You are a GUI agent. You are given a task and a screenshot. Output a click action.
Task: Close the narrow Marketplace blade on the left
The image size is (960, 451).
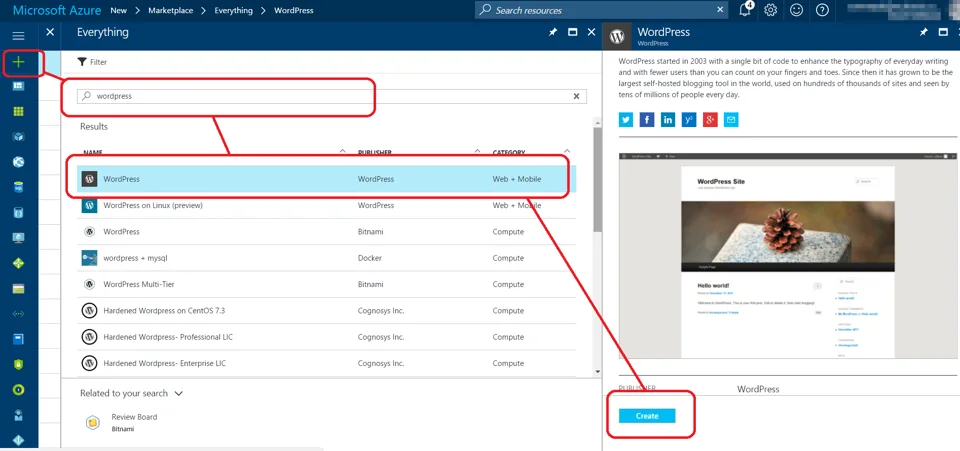pyautogui.click(x=50, y=32)
